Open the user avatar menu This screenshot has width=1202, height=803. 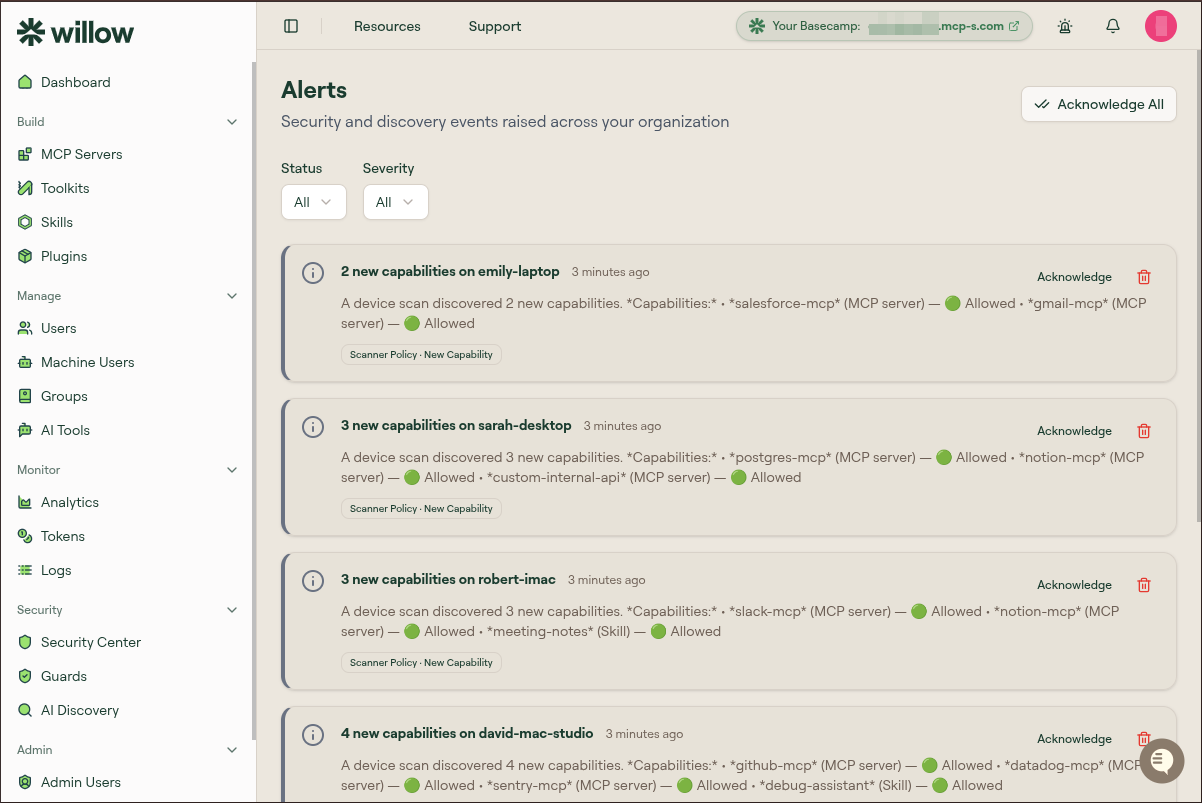[x=1161, y=26]
